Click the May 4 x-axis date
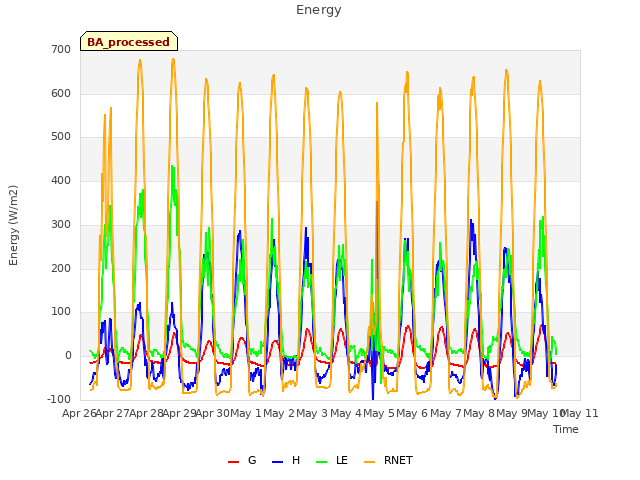The width and height of the screenshot is (640, 480). 346,413
